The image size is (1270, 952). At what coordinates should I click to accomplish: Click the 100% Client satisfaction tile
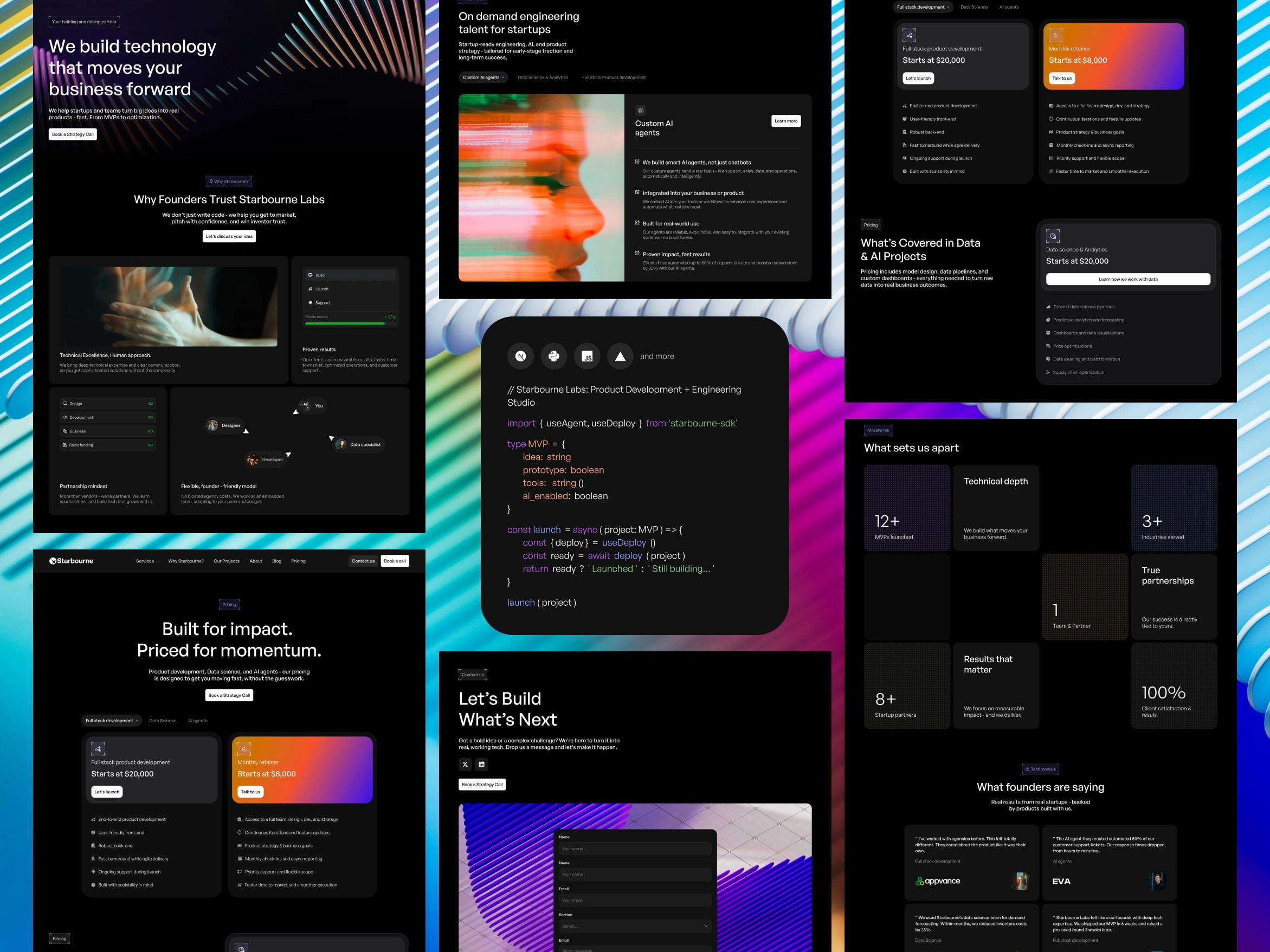pos(1174,686)
